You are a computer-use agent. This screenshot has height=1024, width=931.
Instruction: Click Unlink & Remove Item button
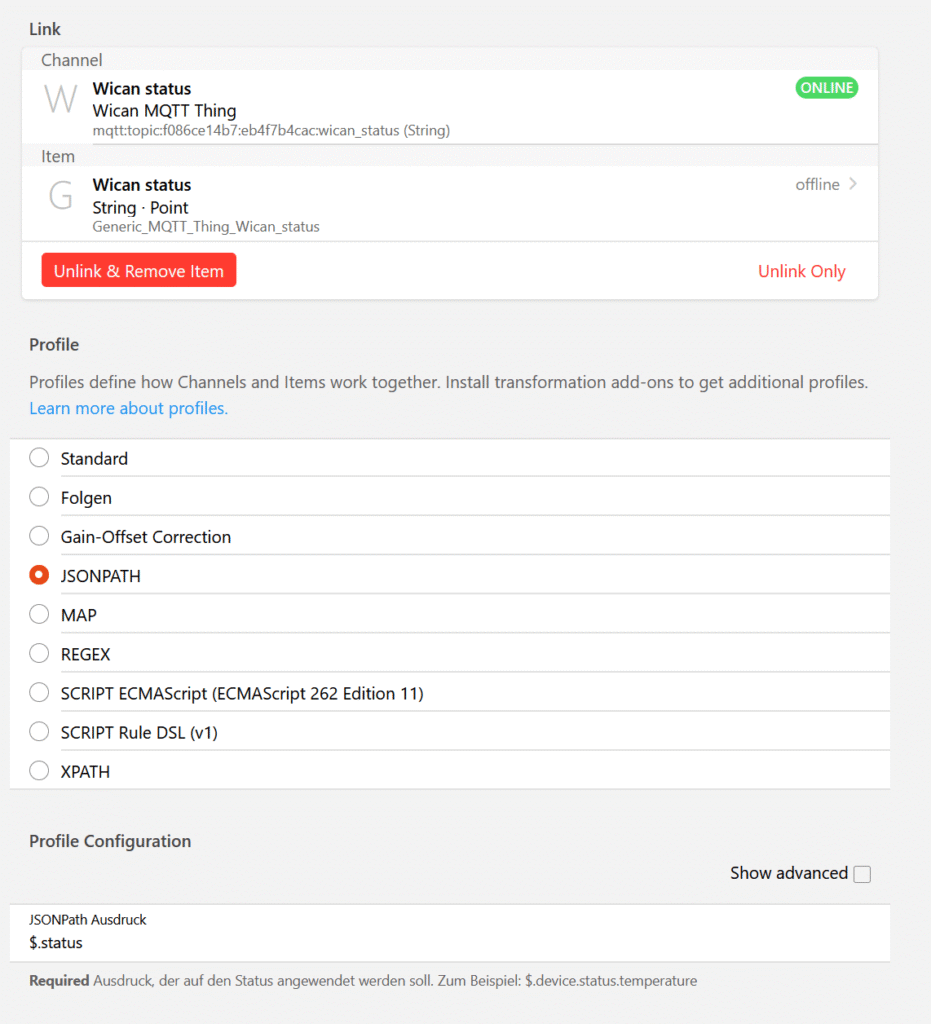[x=138, y=270]
